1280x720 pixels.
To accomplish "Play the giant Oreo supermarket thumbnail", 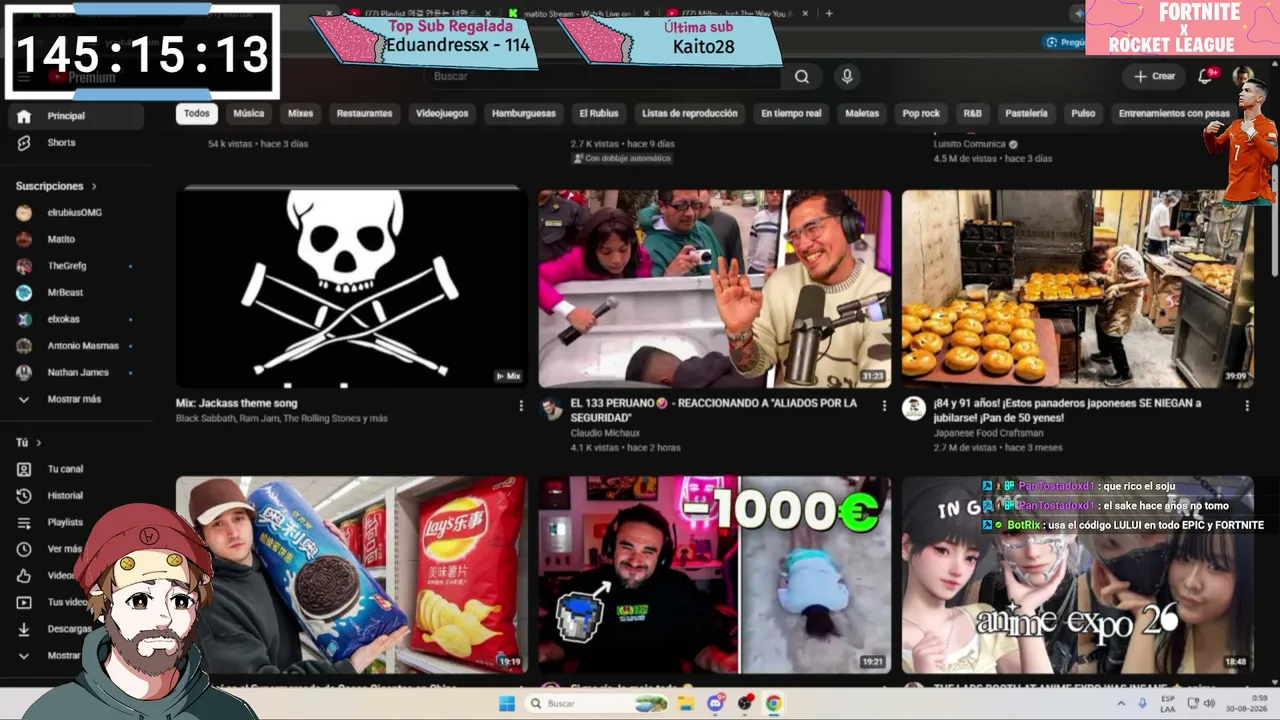I will tap(352, 574).
